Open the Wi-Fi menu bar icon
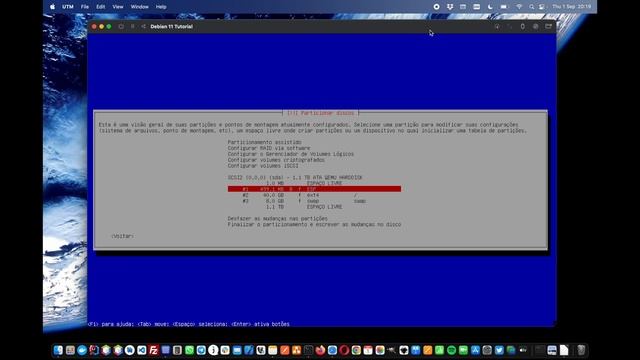 [519, 7]
